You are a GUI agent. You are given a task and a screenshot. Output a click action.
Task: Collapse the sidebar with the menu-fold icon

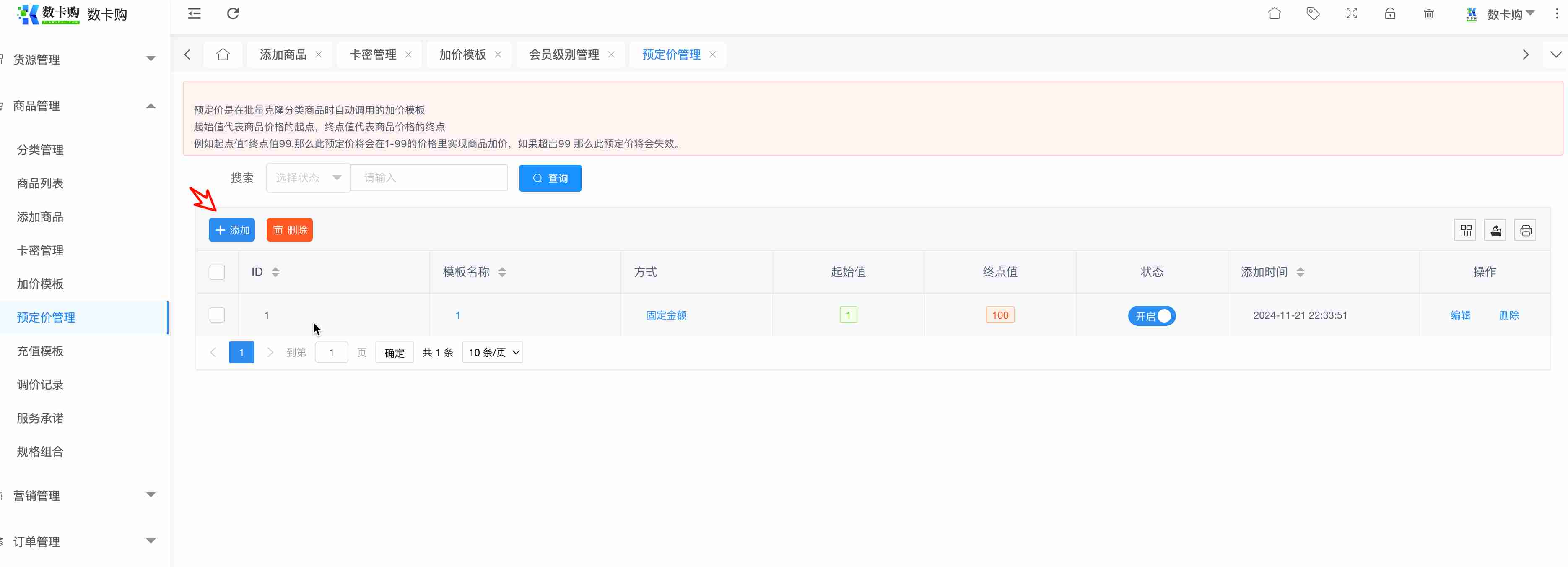[194, 13]
